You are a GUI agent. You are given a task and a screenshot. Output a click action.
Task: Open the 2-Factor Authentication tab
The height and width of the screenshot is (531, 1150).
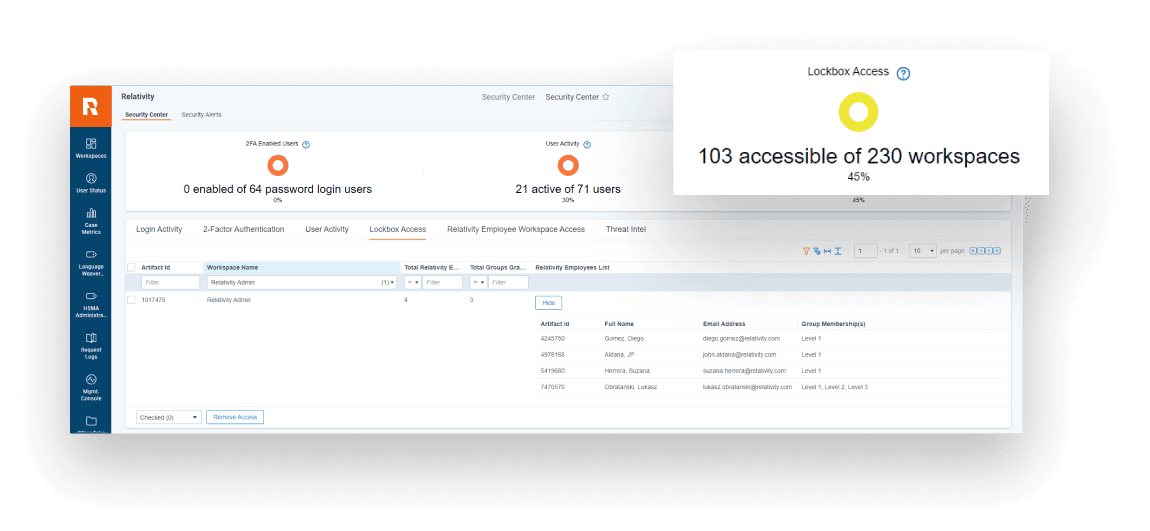[243, 230]
